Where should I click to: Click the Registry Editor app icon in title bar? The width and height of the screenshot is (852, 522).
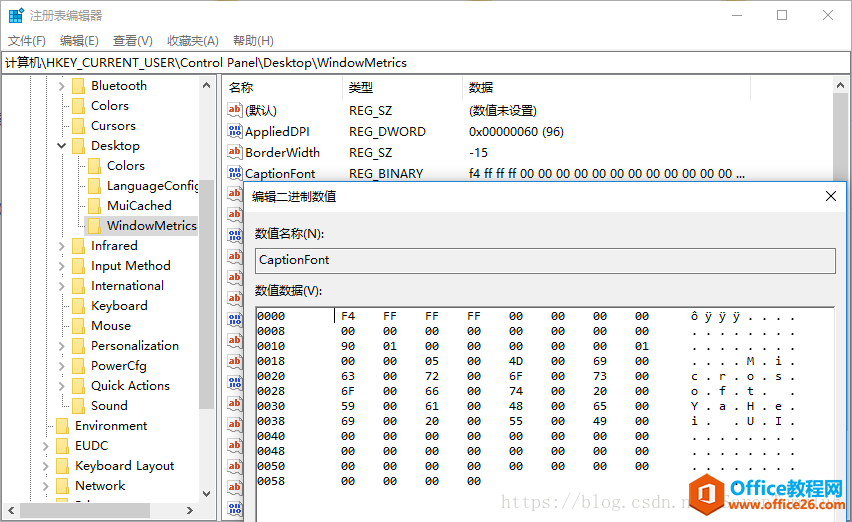[16, 16]
